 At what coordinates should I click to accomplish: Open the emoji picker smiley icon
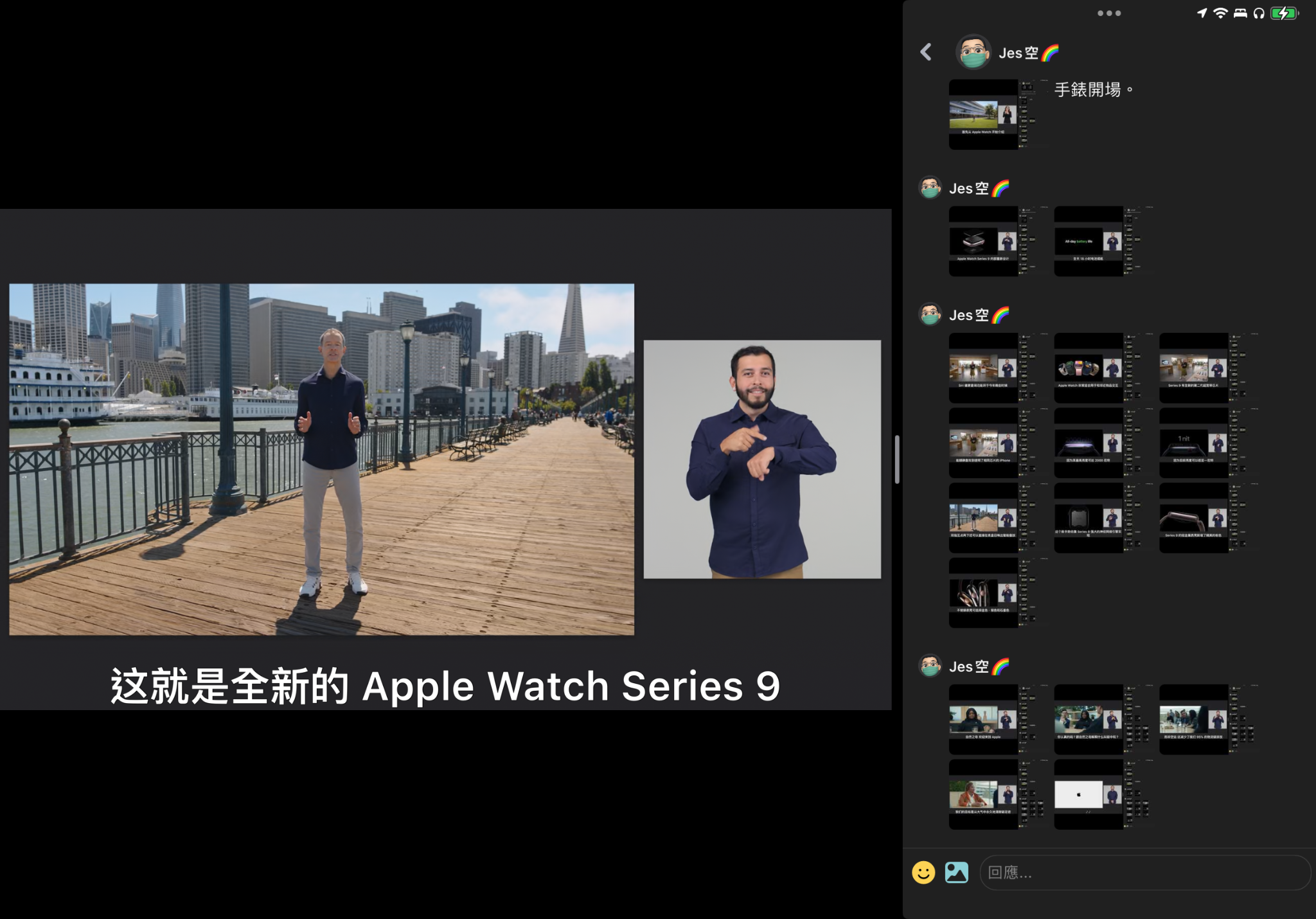click(x=923, y=872)
